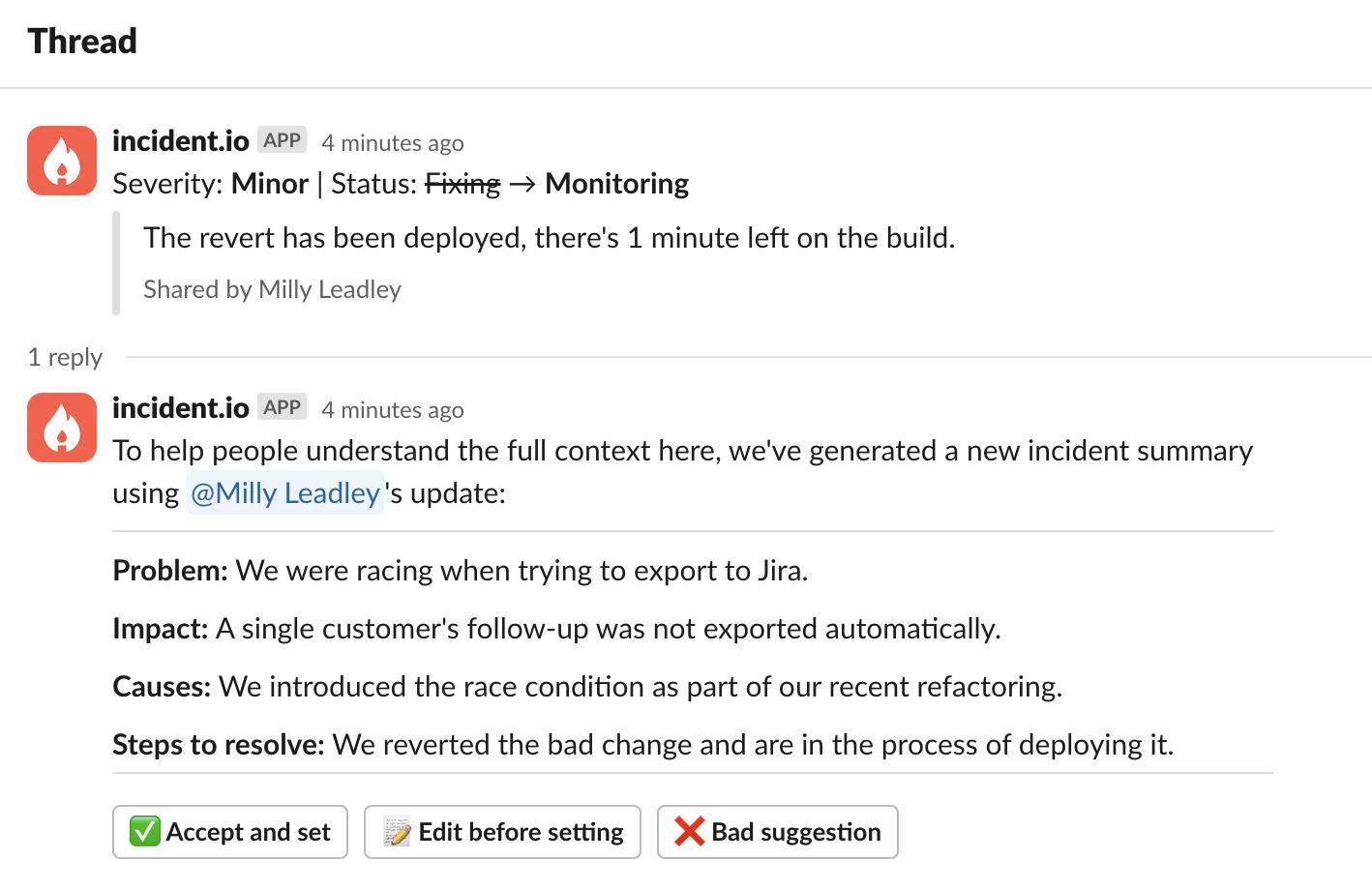
Task: Choose Edit before setting
Action: point(502,832)
